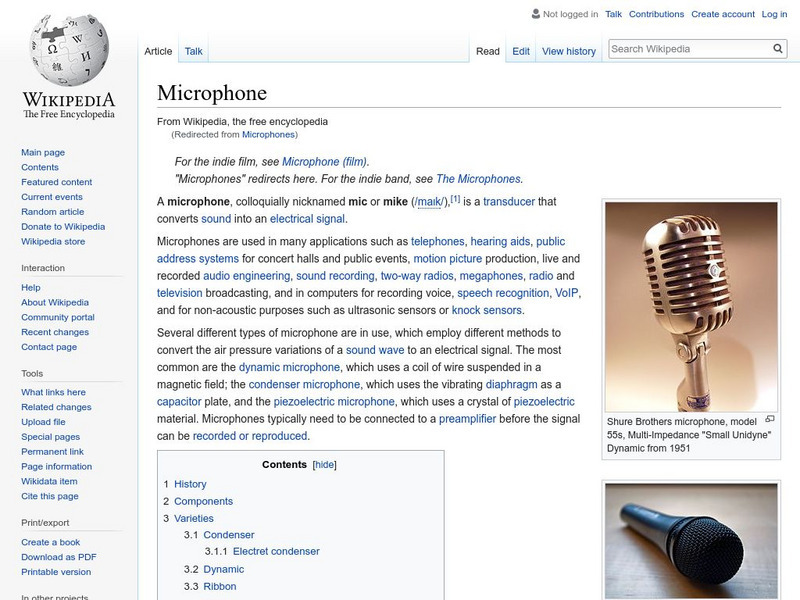800x600 pixels.
Task: Open sidebar Contents link
Action: [x=40, y=167]
